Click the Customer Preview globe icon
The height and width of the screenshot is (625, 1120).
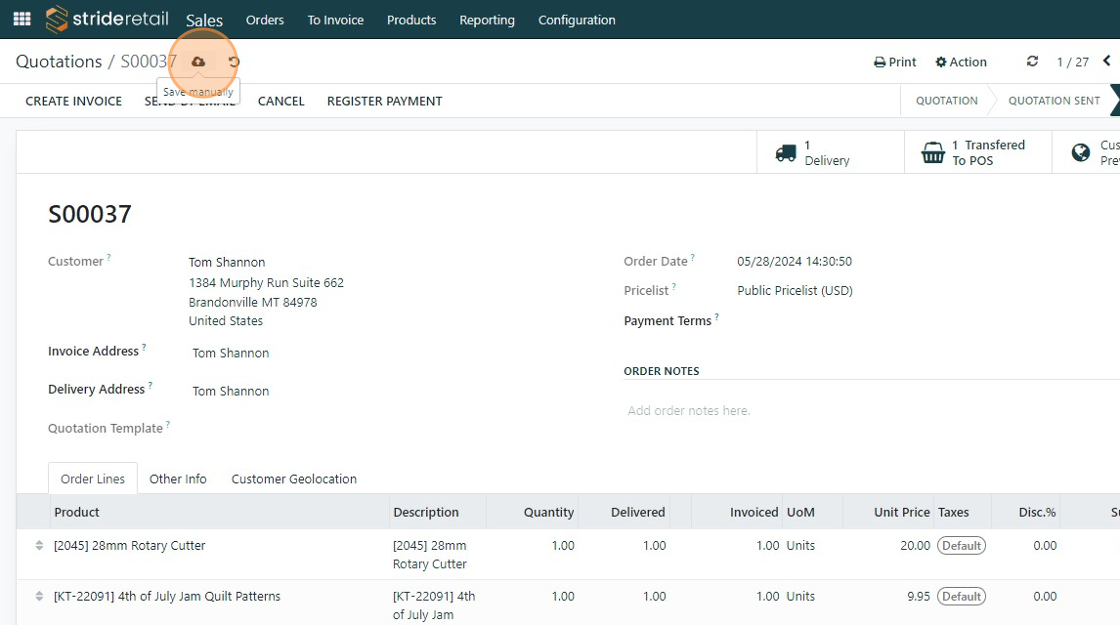(1081, 153)
